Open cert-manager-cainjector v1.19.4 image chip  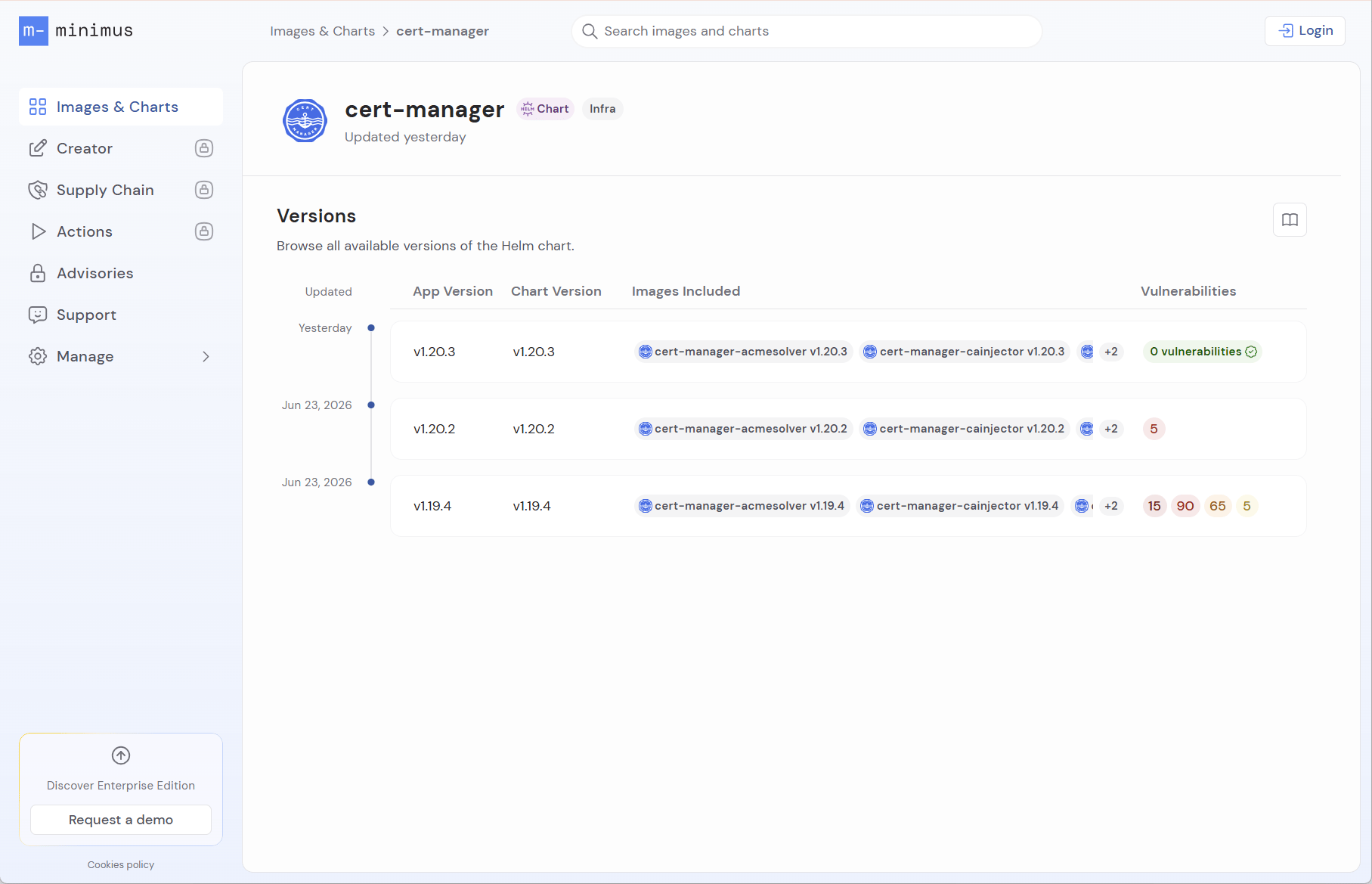tap(961, 506)
